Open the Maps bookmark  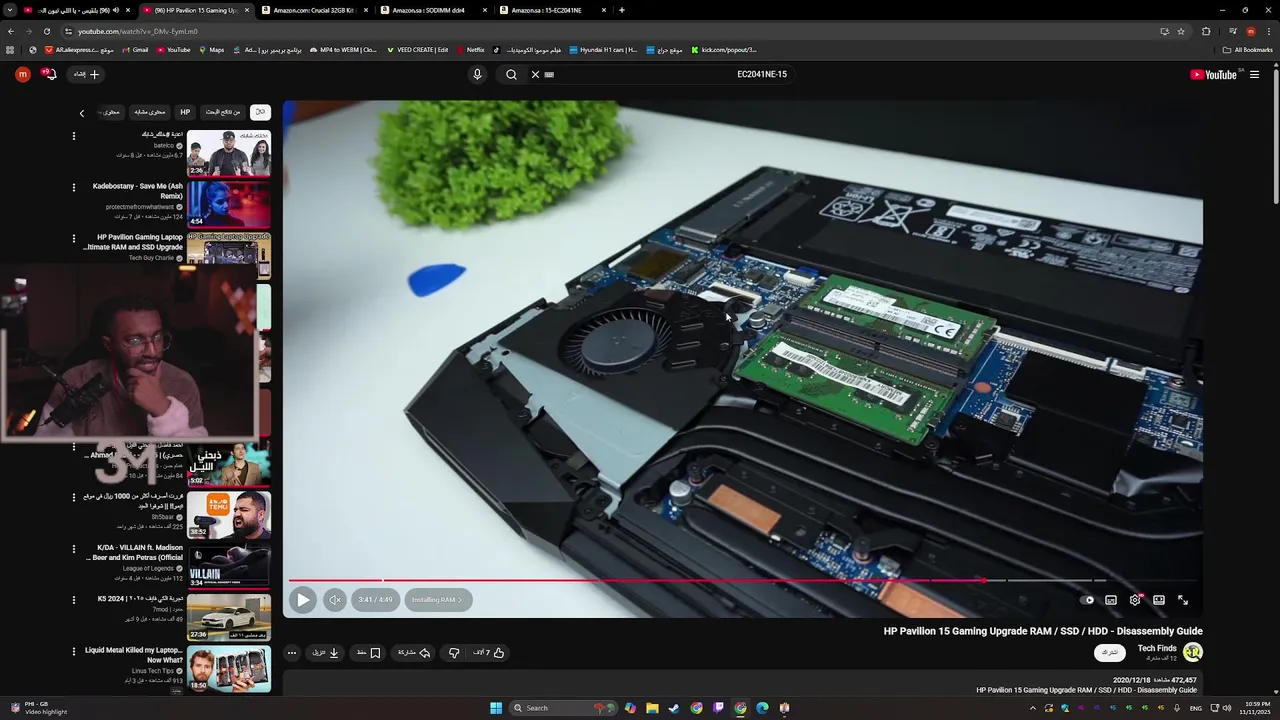[x=211, y=50]
